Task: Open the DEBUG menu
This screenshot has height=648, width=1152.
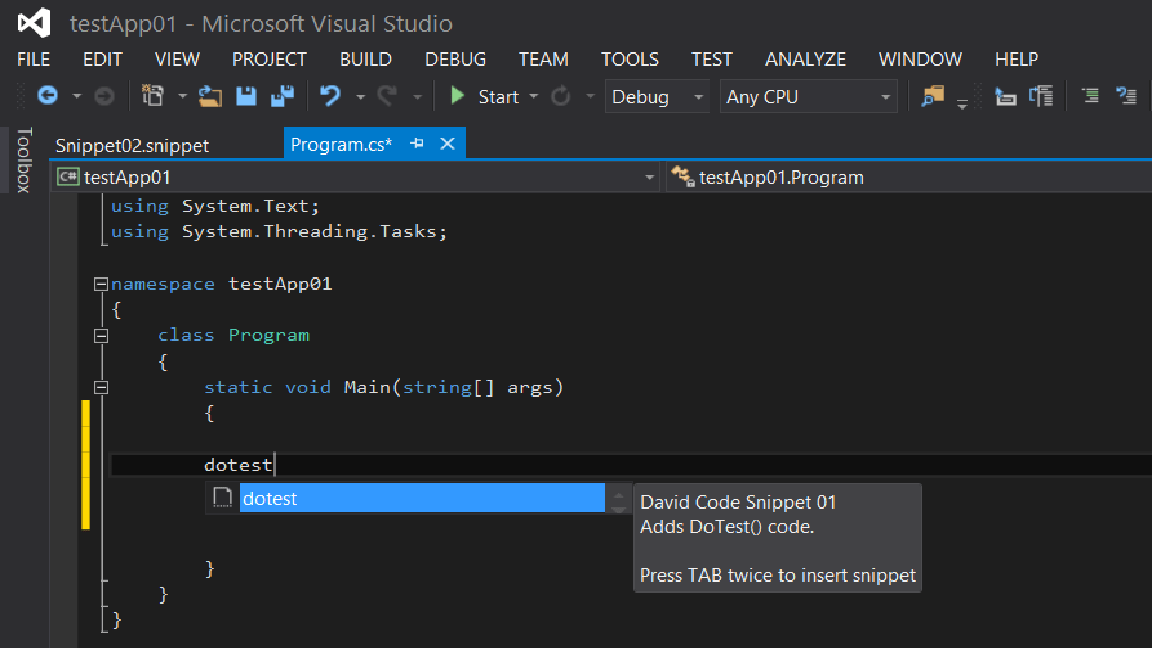Action: [456, 59]
